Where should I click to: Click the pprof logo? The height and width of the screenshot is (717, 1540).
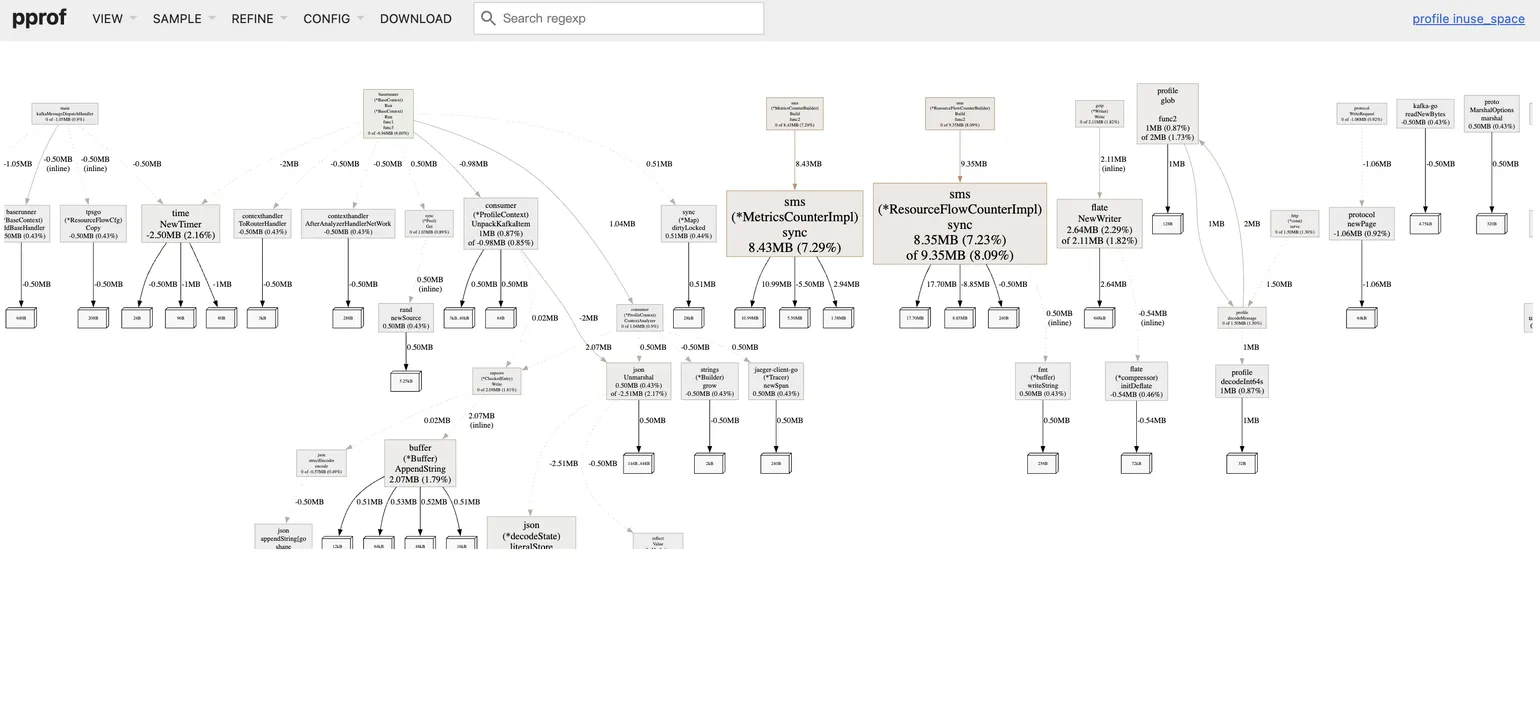click(39, 18)
